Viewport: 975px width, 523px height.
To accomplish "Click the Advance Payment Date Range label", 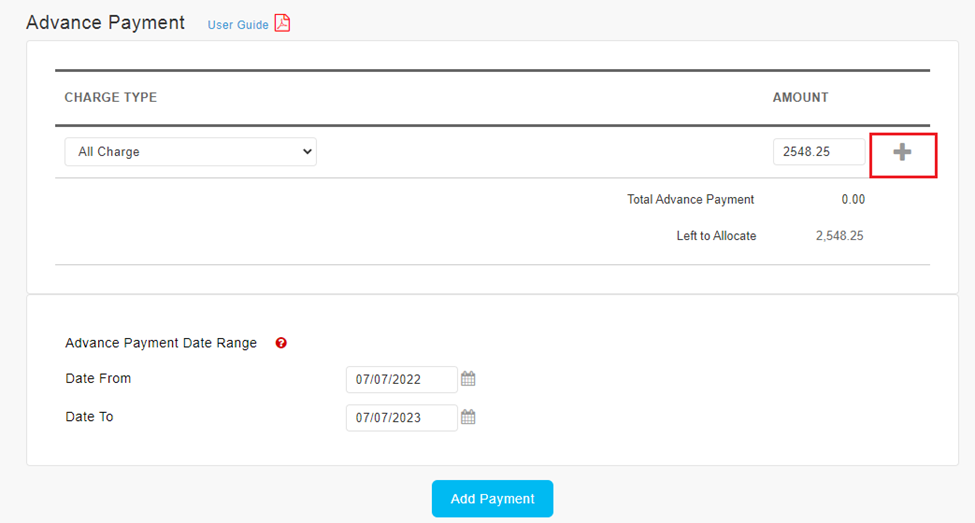I will [x=161, y=343].
